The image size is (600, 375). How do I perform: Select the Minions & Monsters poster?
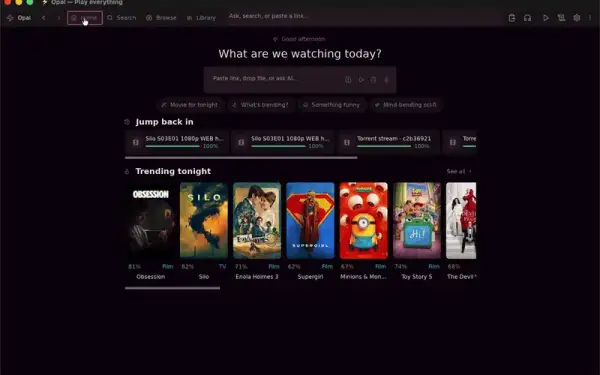(364, 221)
